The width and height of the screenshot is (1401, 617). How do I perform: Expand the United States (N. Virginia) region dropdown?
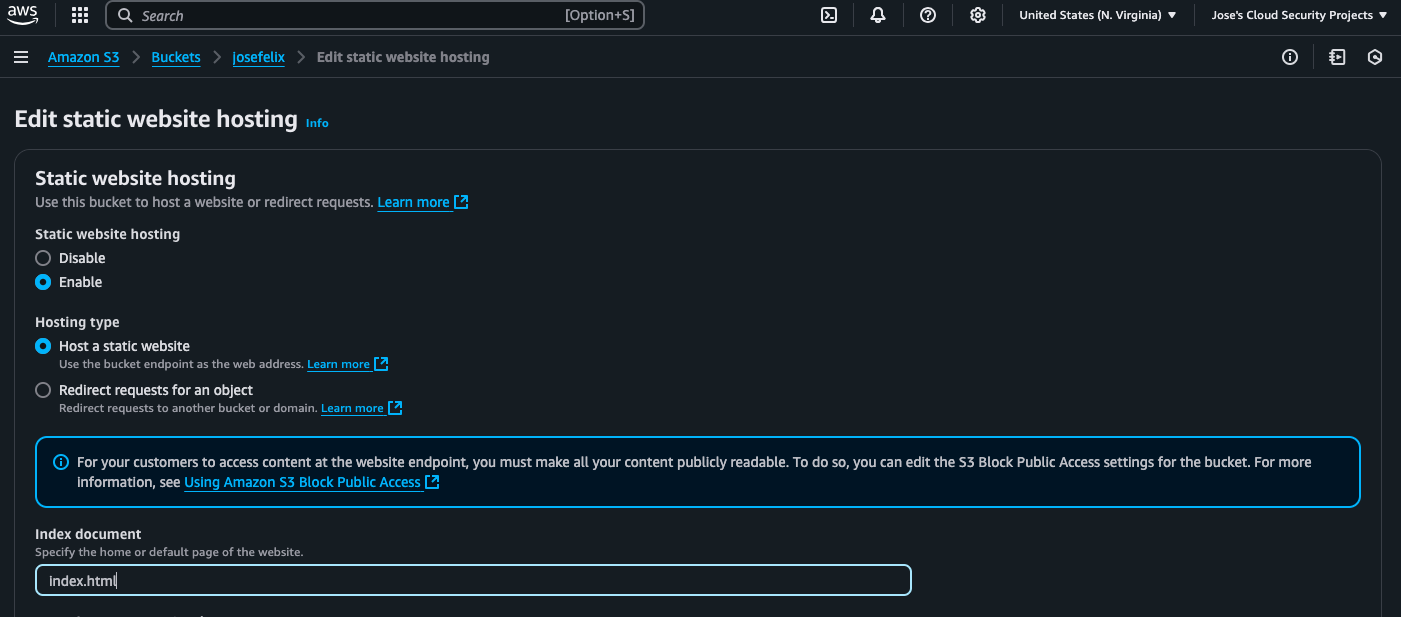click(x=1097, y=15)
